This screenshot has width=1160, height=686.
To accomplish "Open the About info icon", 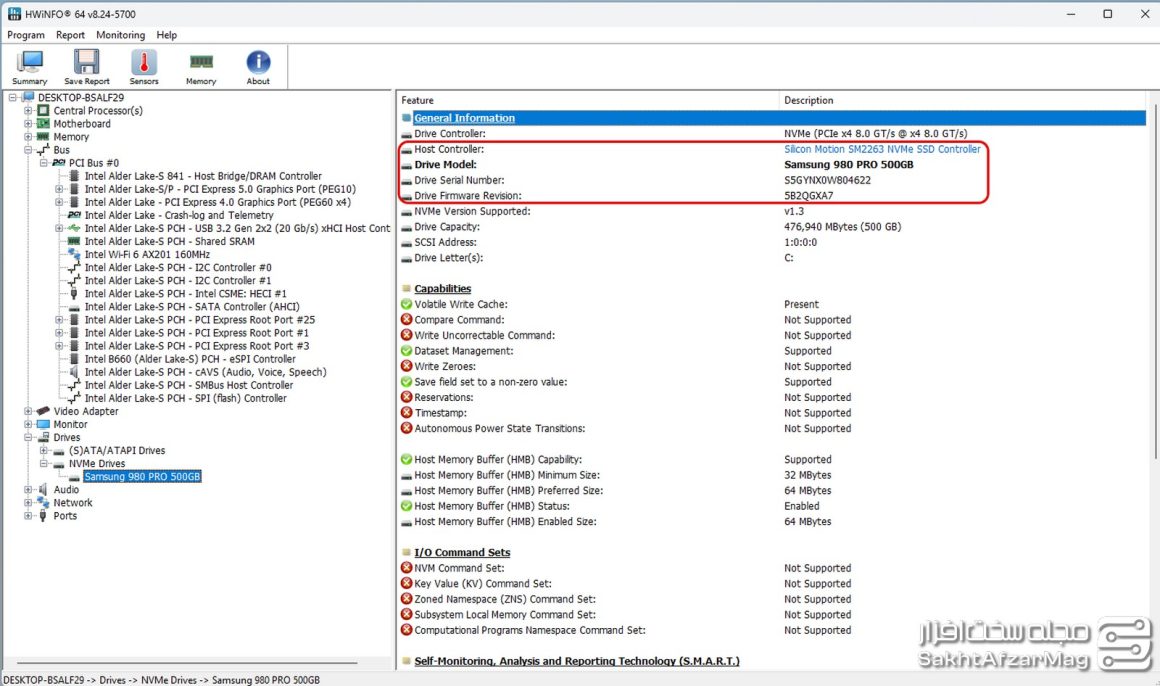I will [x=258, y=67].
